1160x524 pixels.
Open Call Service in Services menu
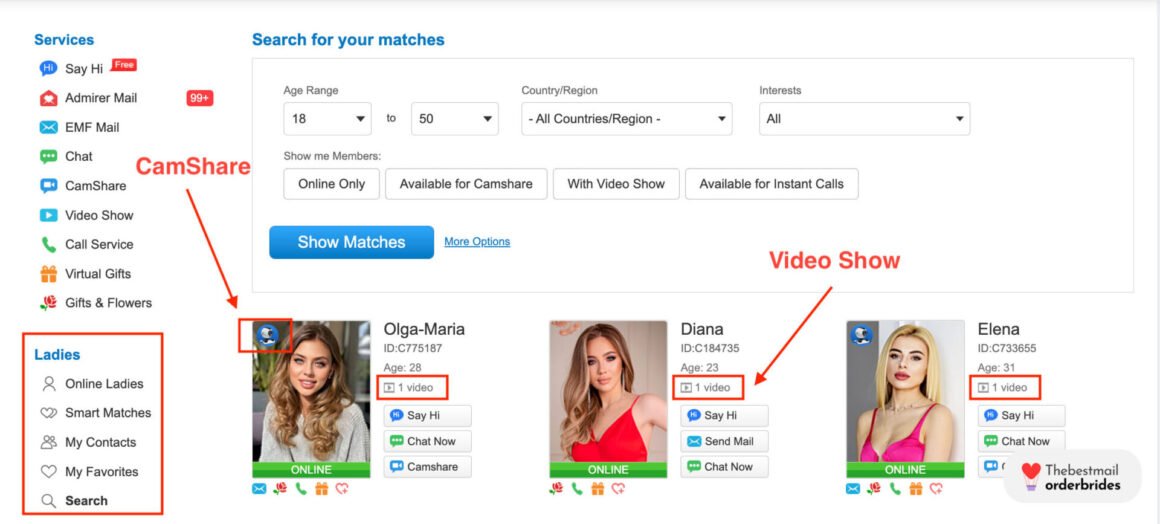tap(99, 244)
